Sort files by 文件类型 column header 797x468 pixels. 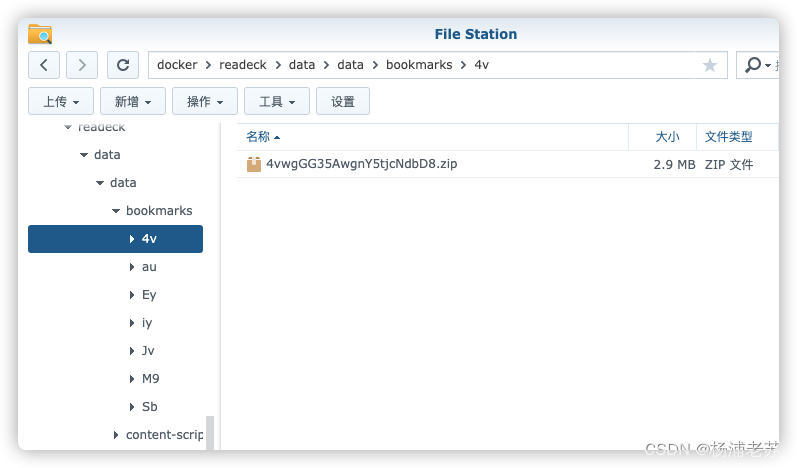728,137
